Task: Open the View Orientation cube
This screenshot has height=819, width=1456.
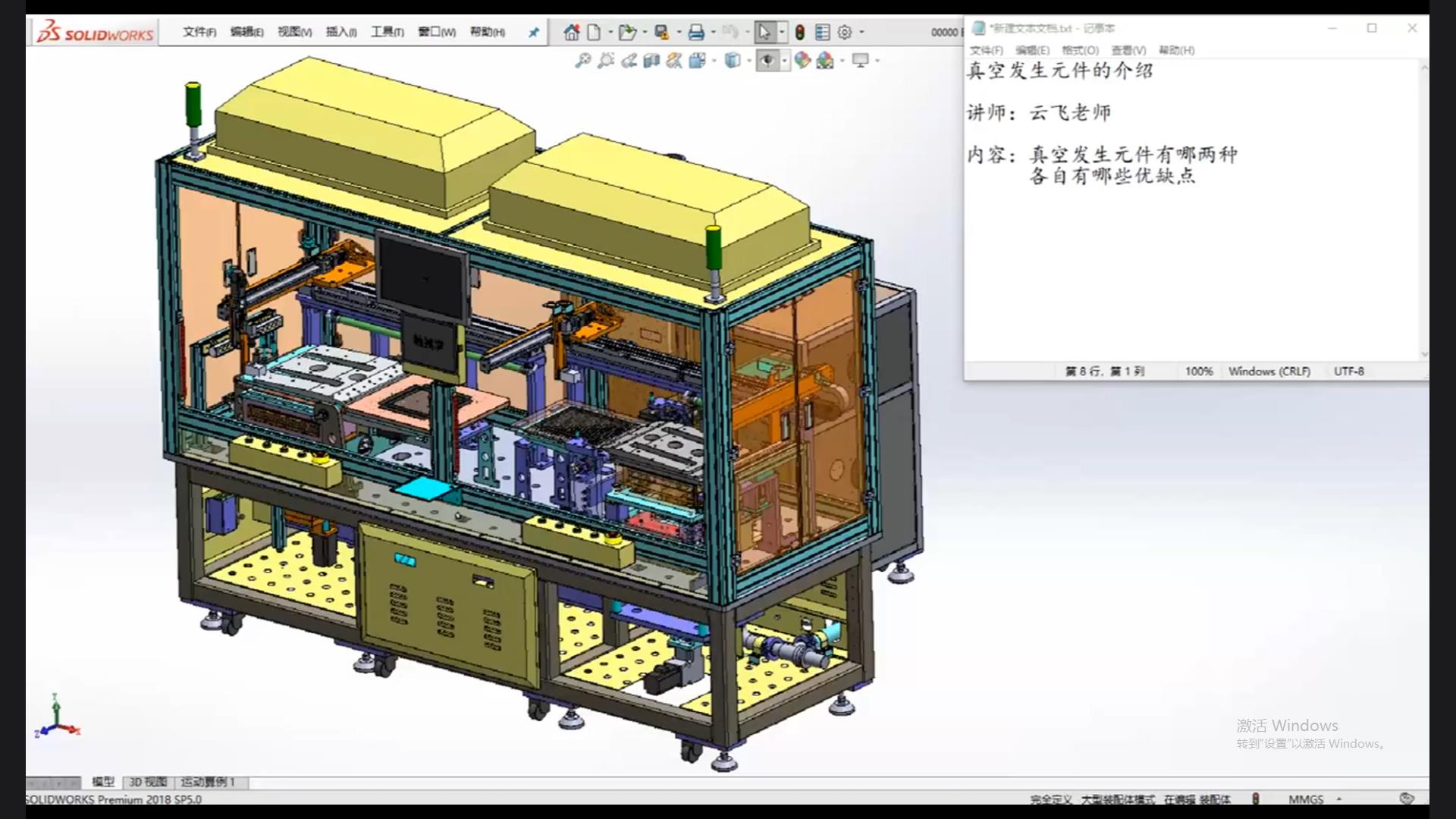Action: (x=698, y=61)
